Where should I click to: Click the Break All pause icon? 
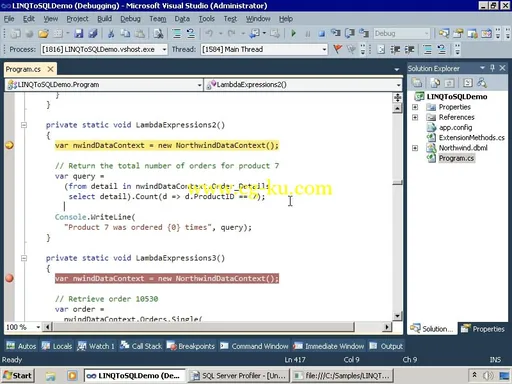[x=308, y=34]
